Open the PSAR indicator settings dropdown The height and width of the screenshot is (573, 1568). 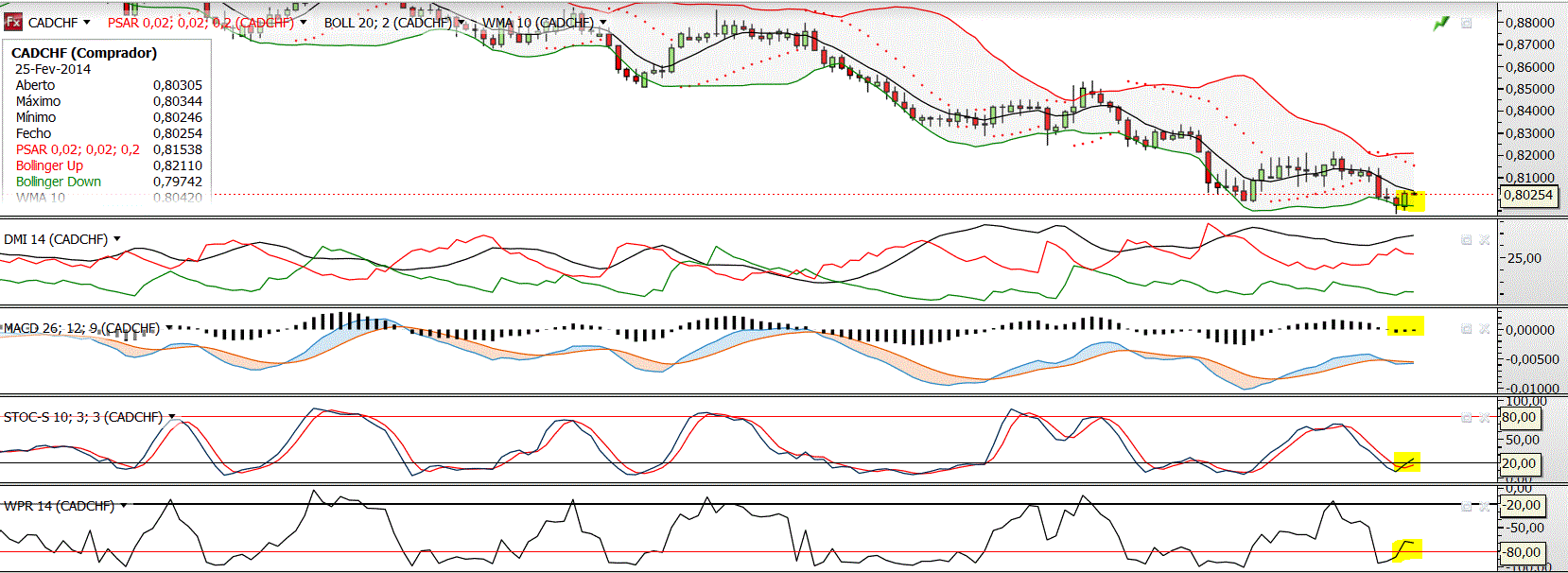click(x=303, y=22)
